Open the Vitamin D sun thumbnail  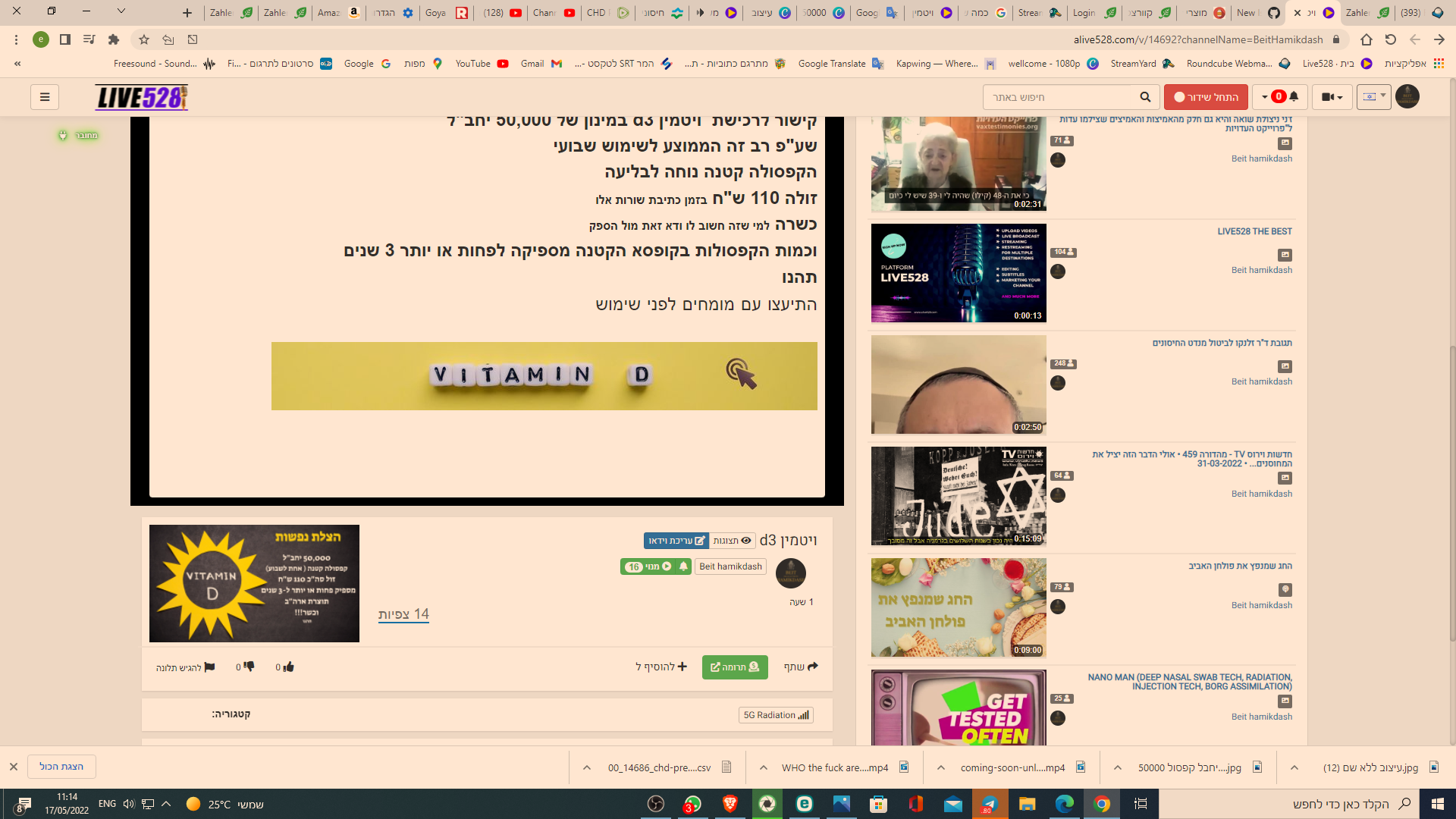[254, 583]
